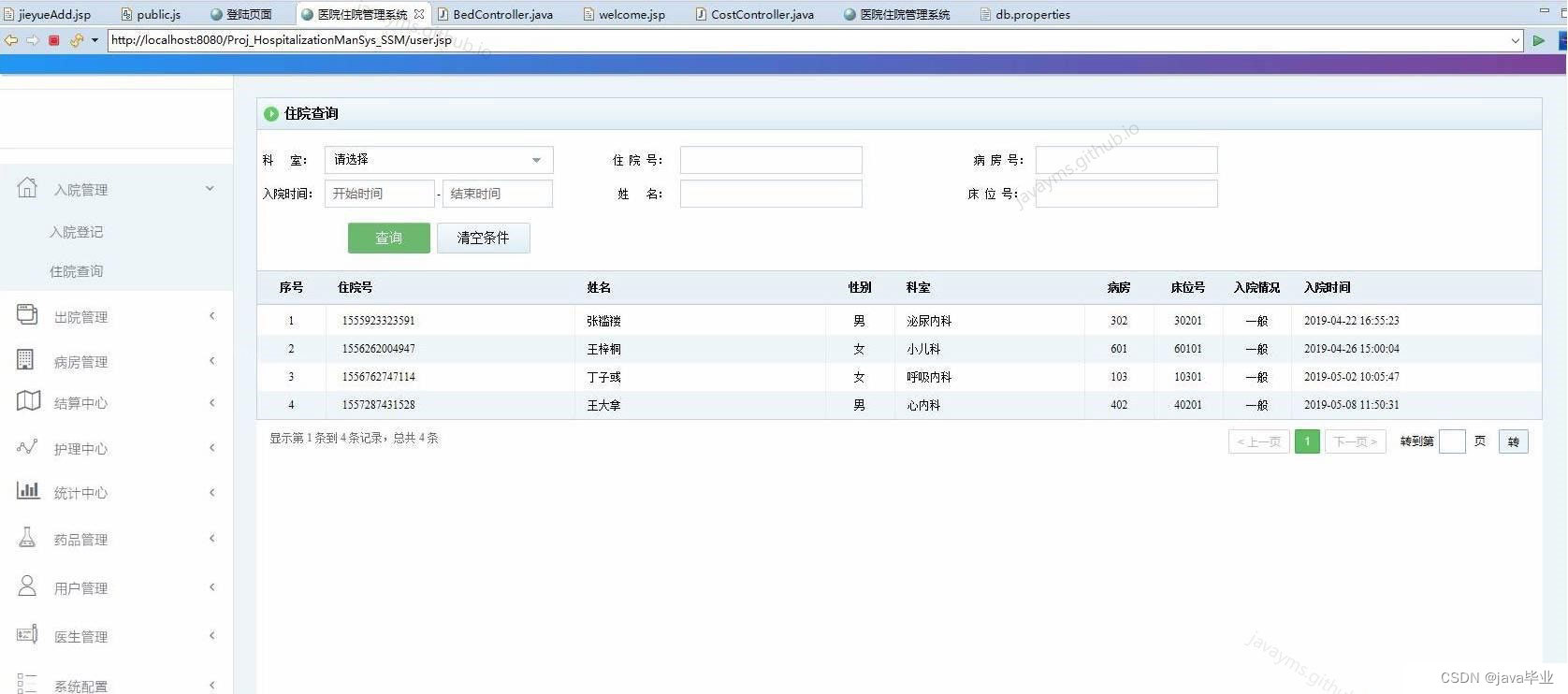1568x694 pixels.
Task: Close the 医院住院管理系统 editor tab
Action: [419, 14]
